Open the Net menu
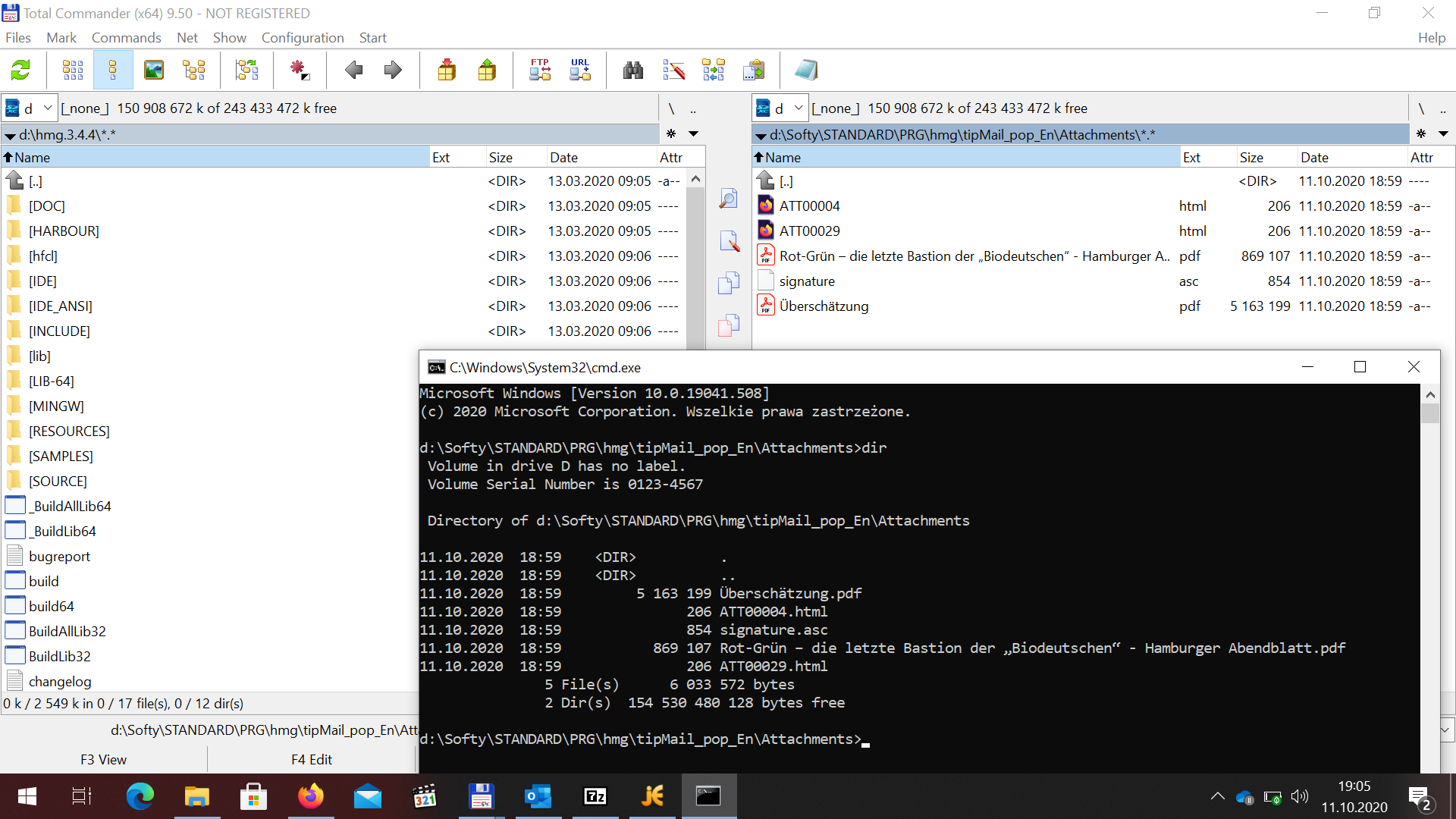Image resolution: width=1456 pixels, height=819 pixels. click(x=187, y=38)
